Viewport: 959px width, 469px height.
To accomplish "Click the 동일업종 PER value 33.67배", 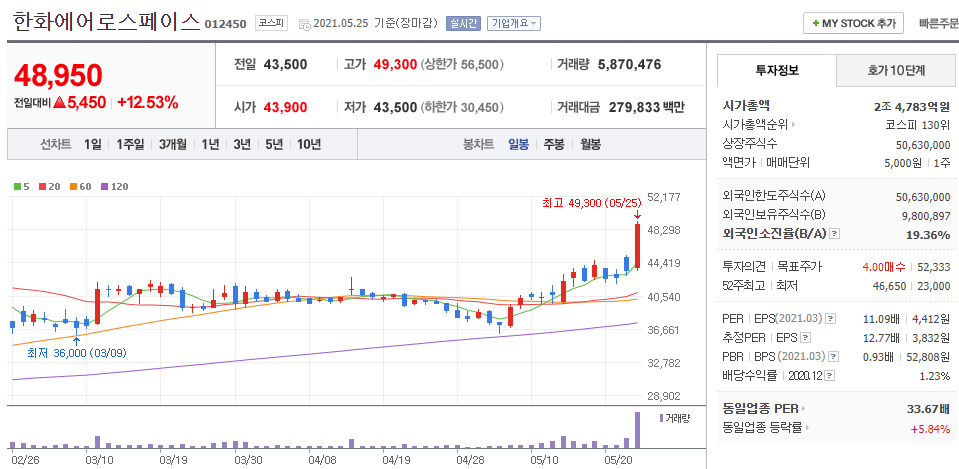I will point(927,408).
